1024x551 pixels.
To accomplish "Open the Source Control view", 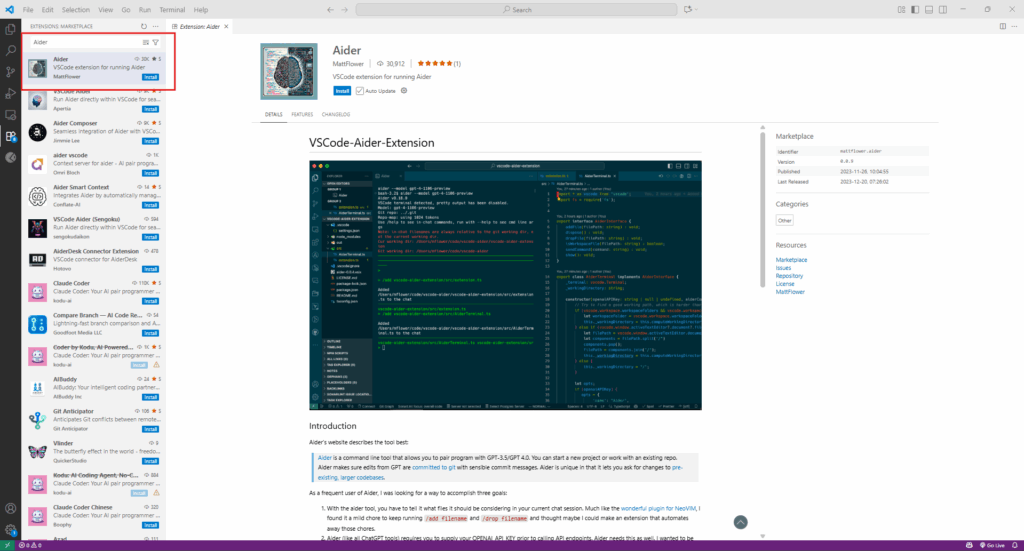I will tap(11, 71).
